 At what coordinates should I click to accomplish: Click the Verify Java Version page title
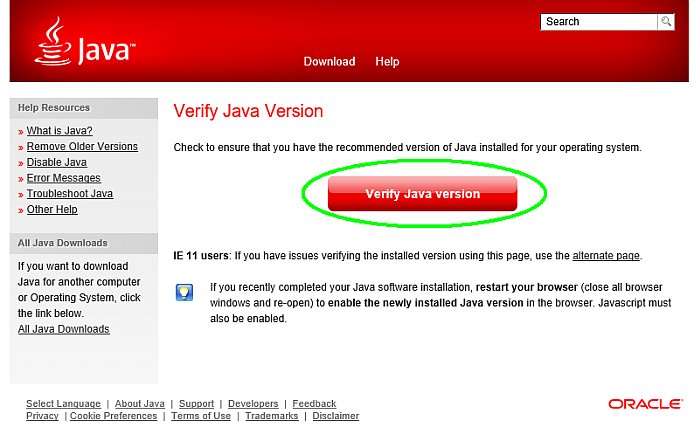tap(248, 111)
